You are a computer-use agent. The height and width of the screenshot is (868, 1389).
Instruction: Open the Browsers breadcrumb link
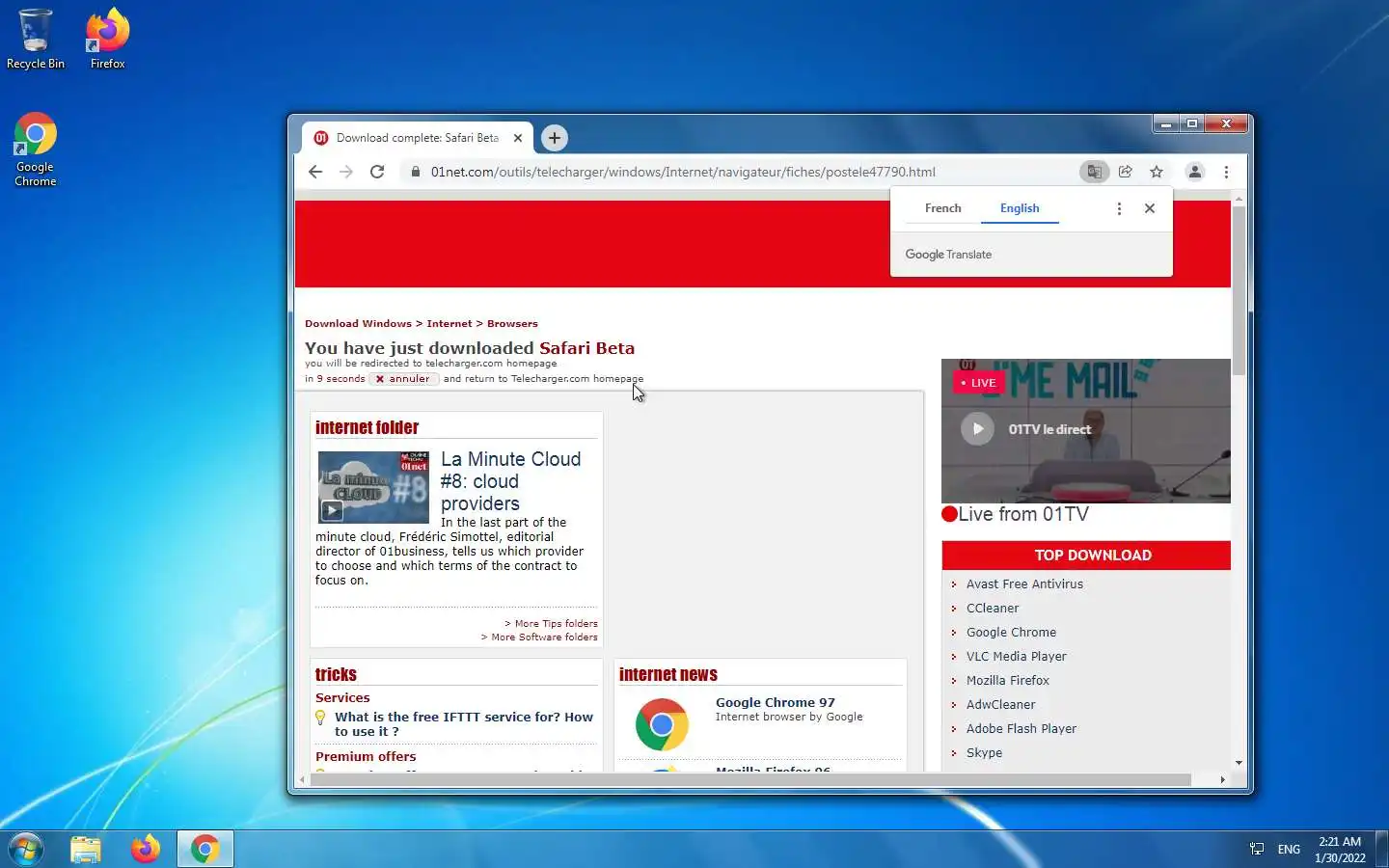coord(512,324)
